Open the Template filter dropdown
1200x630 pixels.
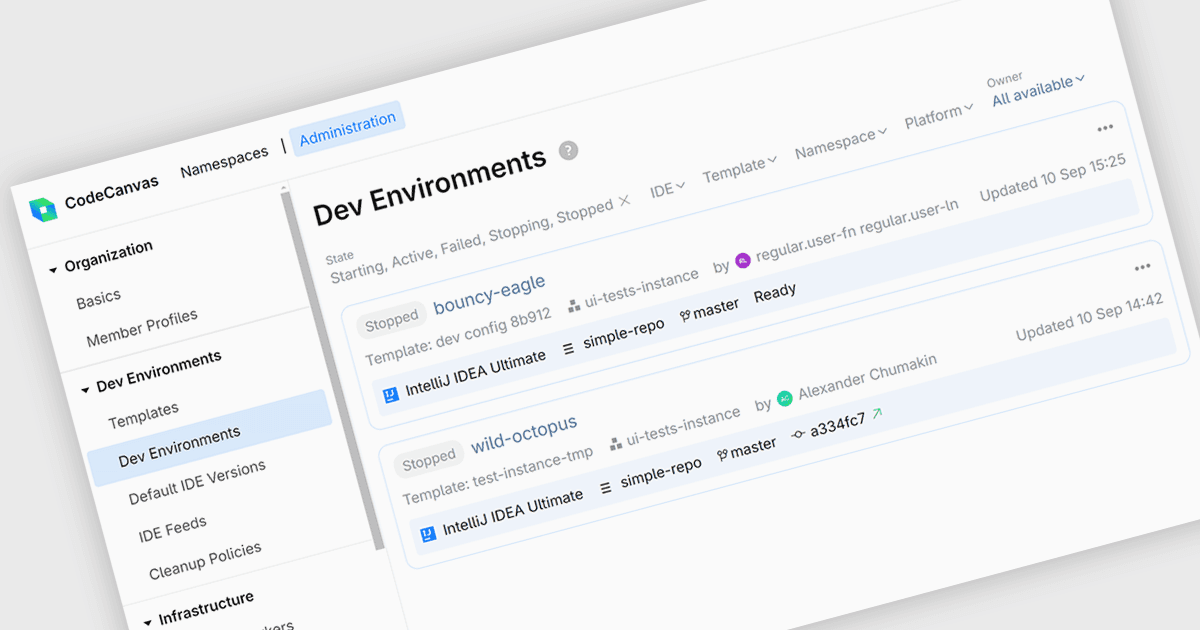coord(740,169)
